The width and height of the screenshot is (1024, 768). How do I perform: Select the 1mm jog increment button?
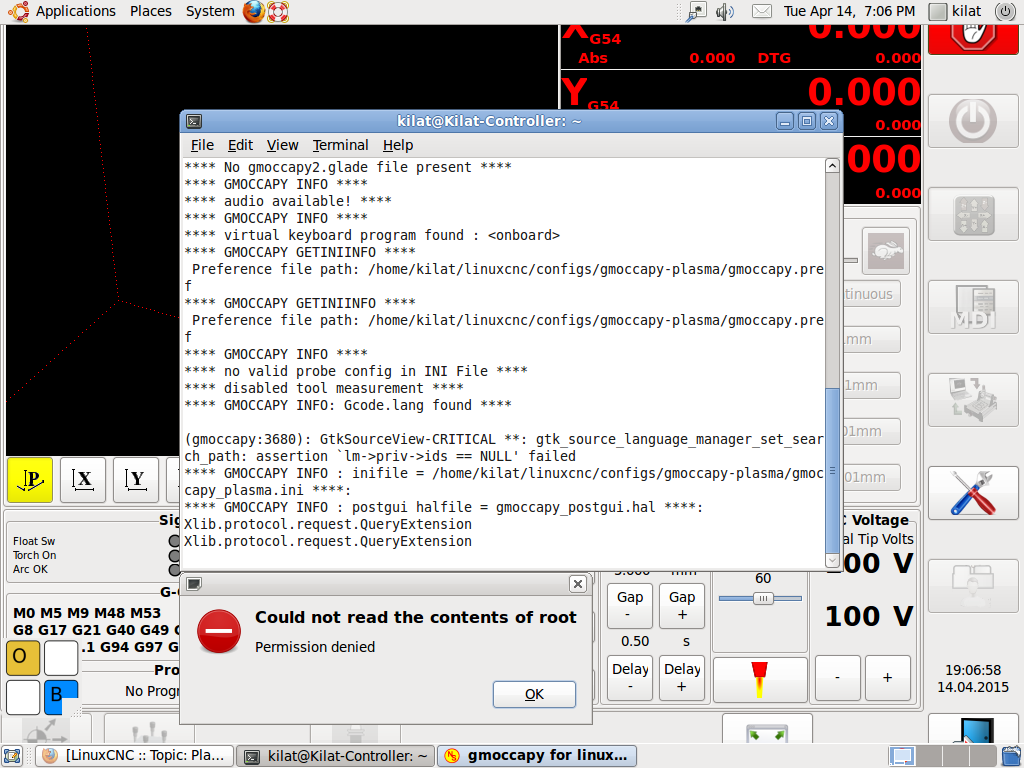point(872,385)
